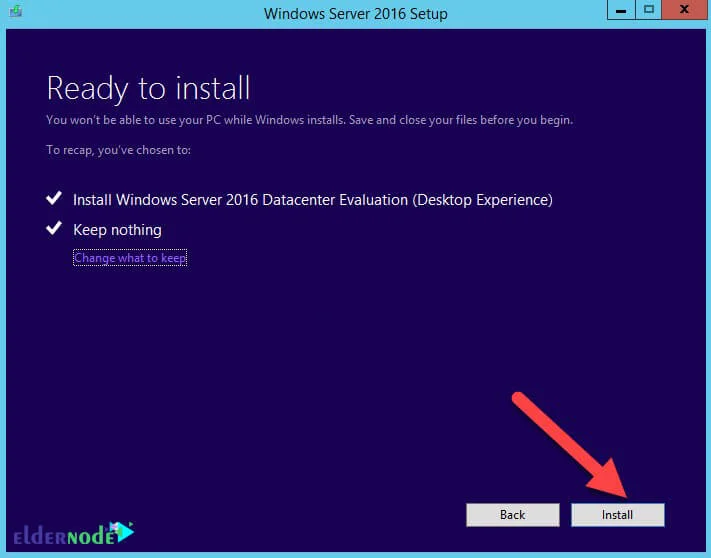Click the setup icon in title bar

coord(17,13)
